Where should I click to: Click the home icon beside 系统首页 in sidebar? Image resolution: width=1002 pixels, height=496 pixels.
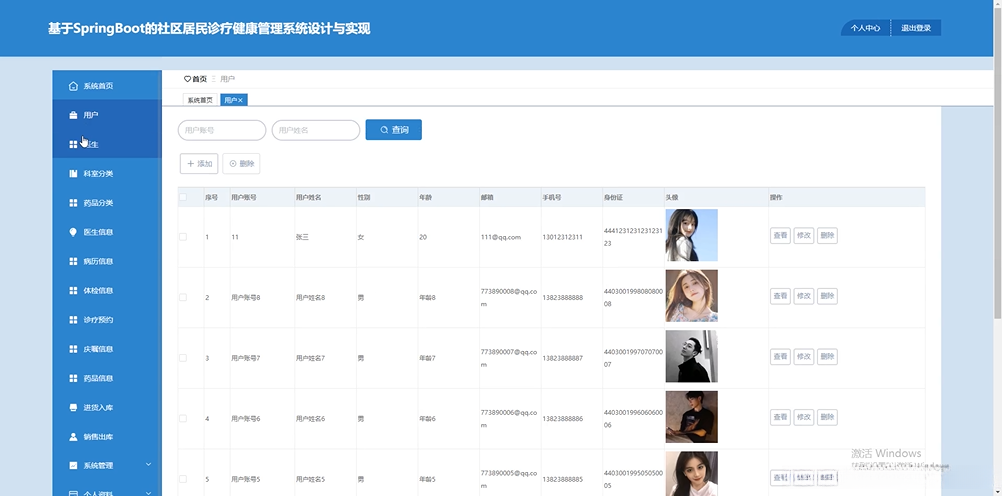point(73,86)
